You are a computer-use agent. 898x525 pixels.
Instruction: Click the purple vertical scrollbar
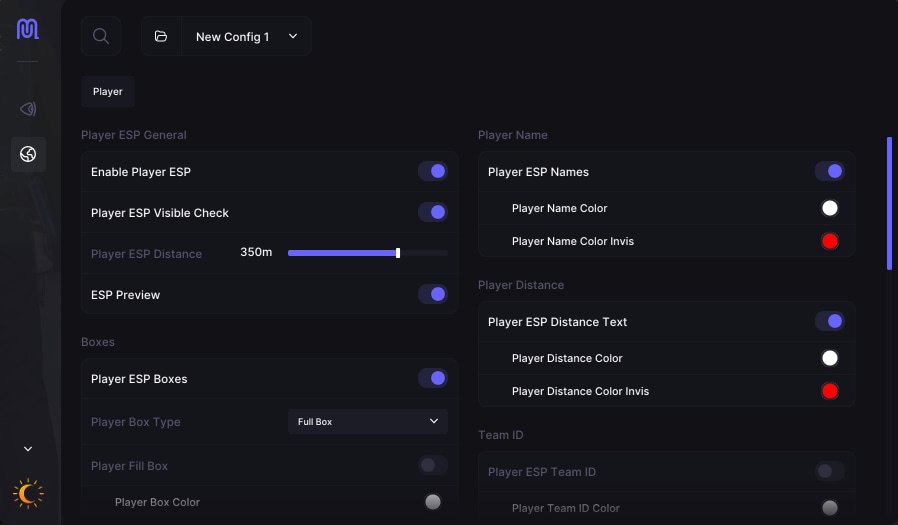coord(889,203)
